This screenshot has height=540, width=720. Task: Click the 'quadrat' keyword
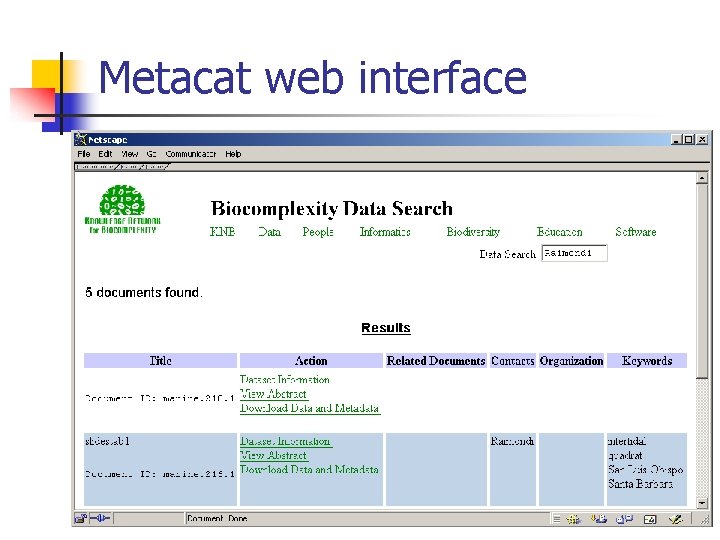pyautogui.click(x=625, y=456)
